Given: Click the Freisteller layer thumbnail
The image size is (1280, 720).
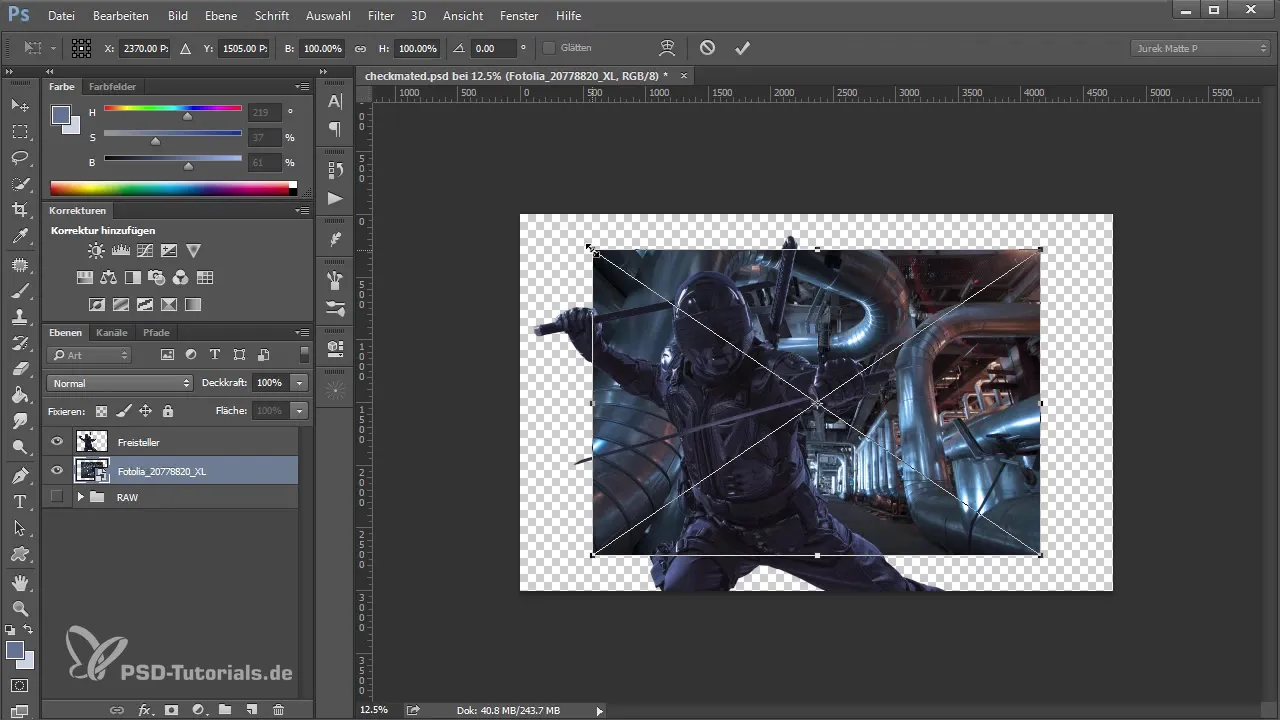Looking at the screenshot, I should [92, 441].
